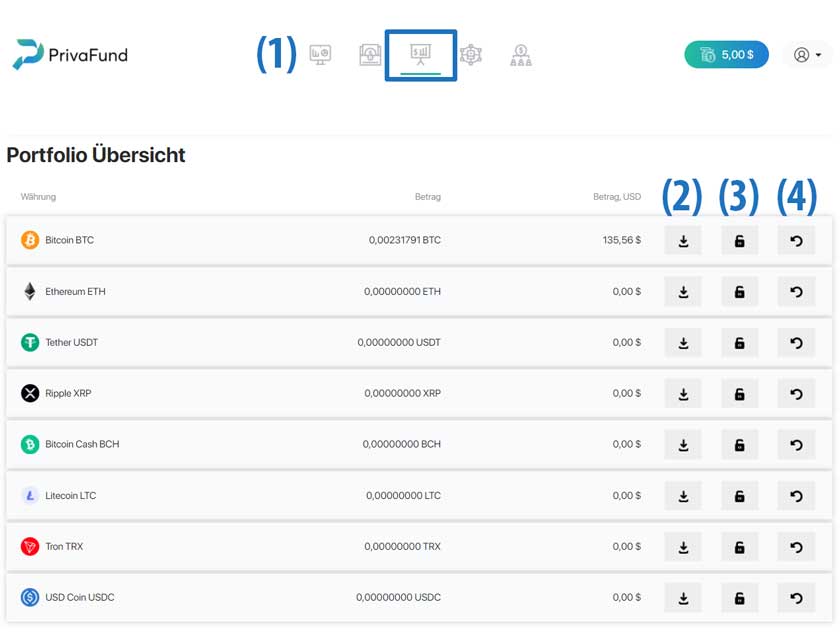This screenshot has width=840, height=634.
Task: Open the dashboard monitor nav icon
Action: pyautogui.click(x=320, y=55)
